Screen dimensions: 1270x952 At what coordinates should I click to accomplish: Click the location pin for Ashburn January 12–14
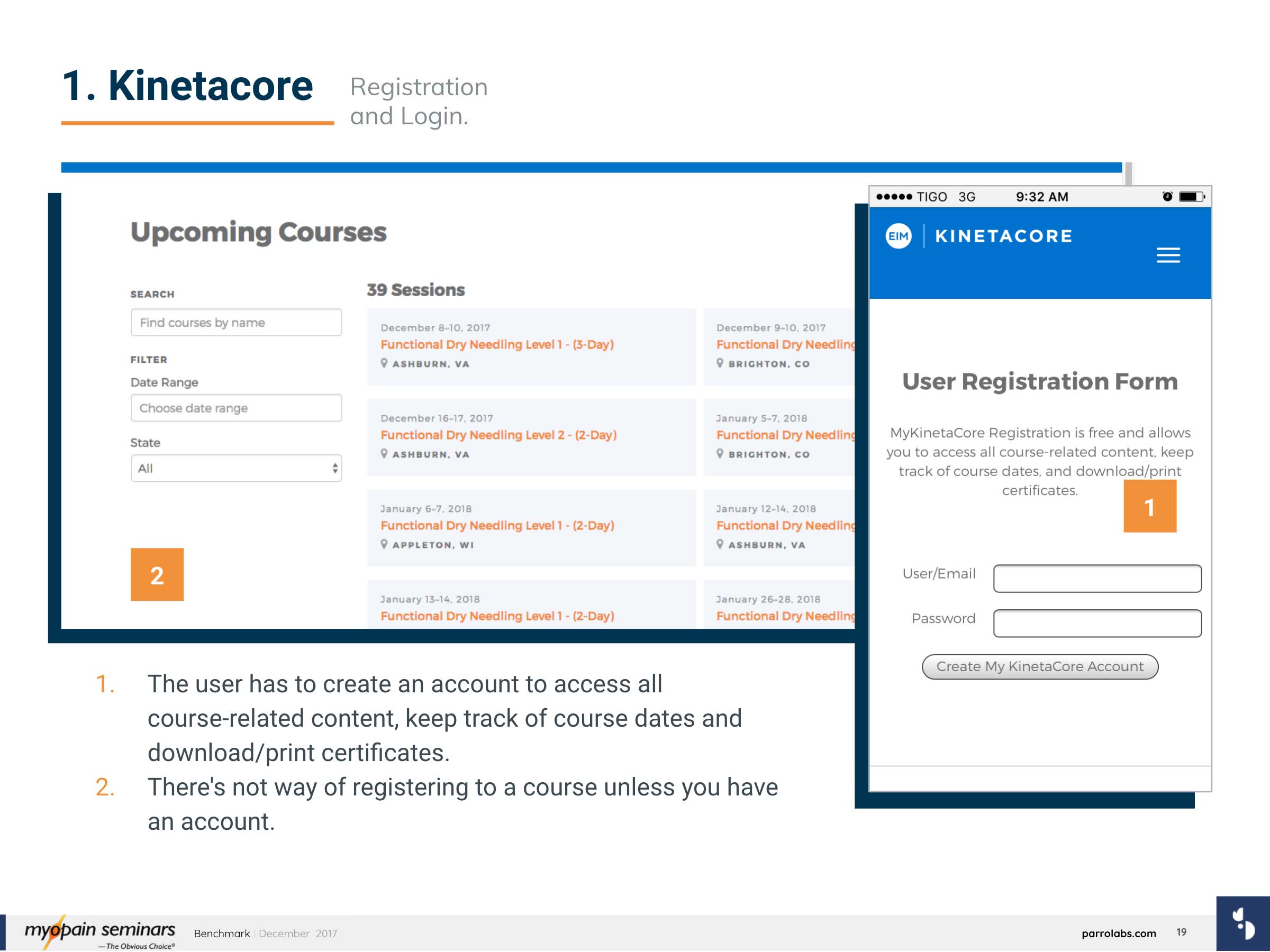pyautogui.click(x=719, y=544)
